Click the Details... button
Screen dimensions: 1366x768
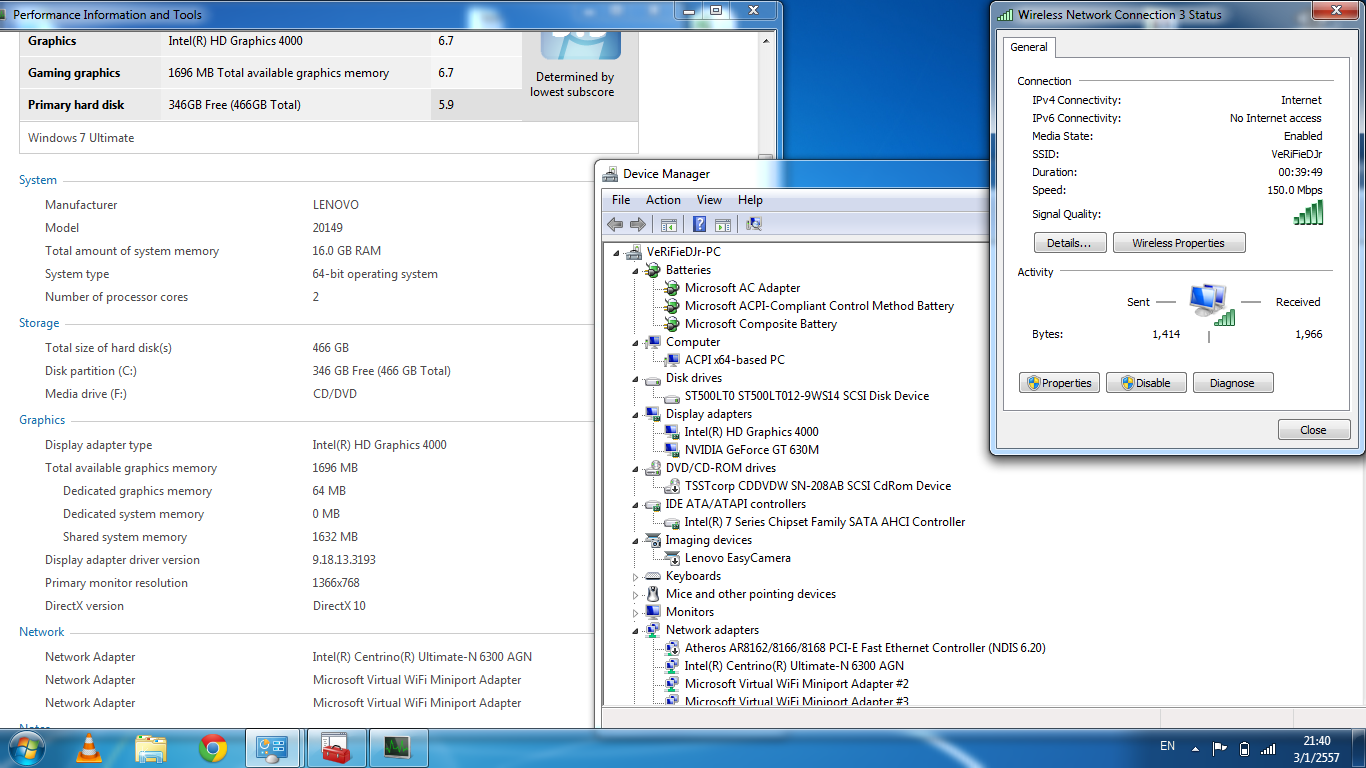(x=1070, y=243)
